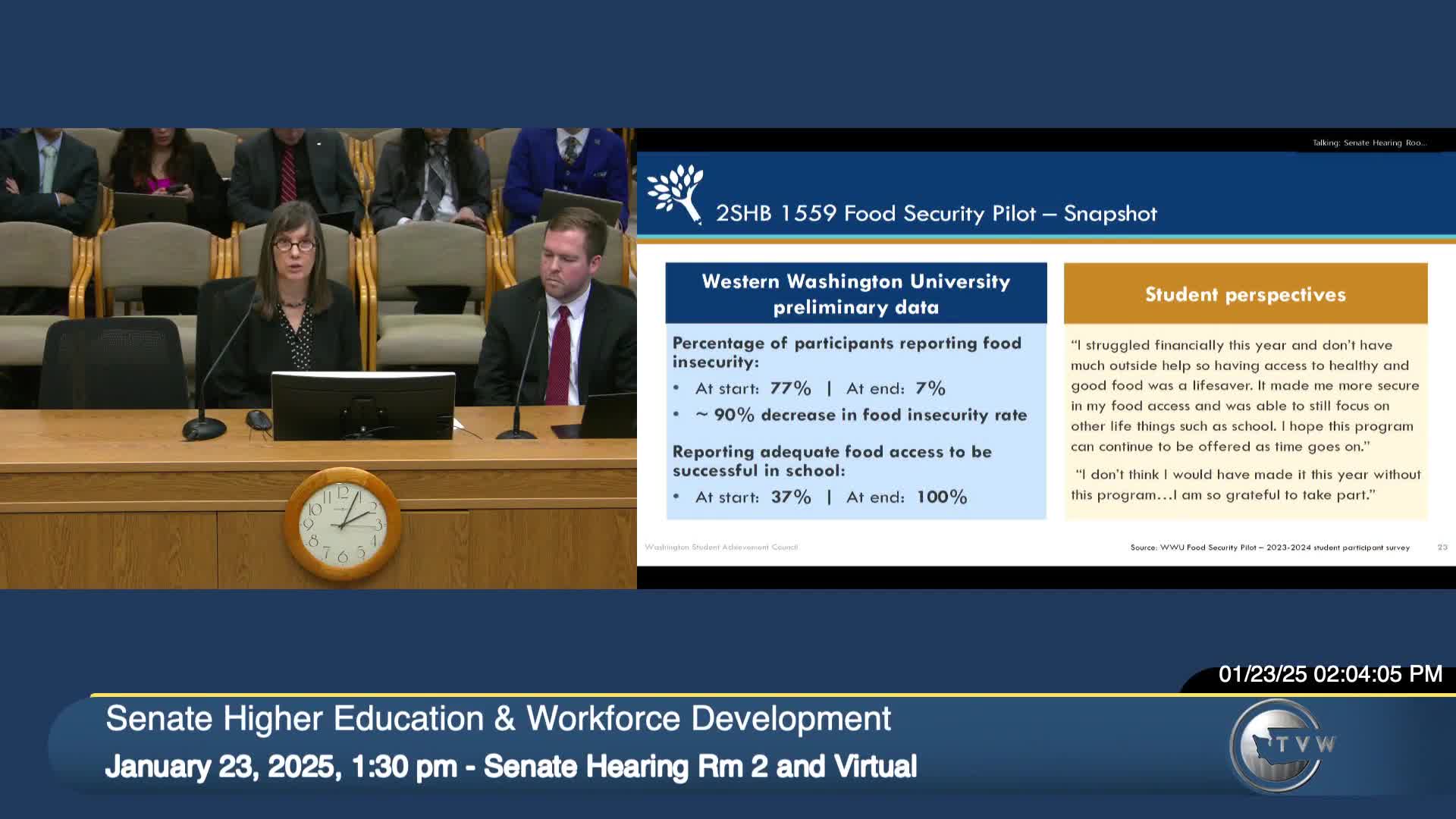Click the computer mouse on desk
Screen dimensions: 1456x819
point(258,419)
